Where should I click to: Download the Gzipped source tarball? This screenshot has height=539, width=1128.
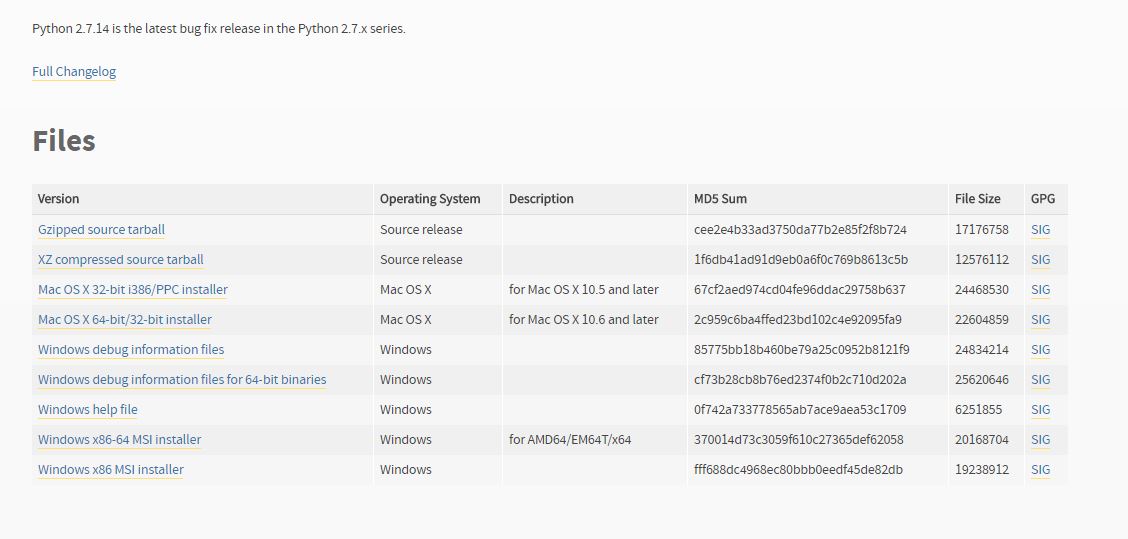[101, 230]
